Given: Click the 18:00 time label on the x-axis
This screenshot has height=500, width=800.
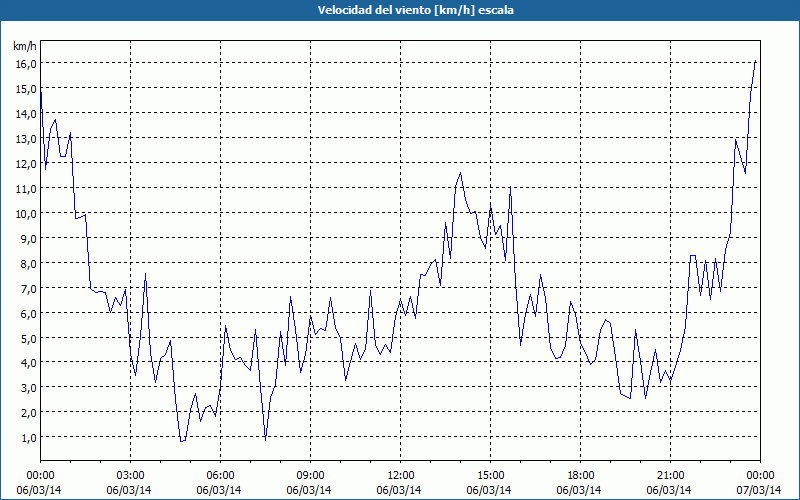Looking at the screenshot, I should (581, 476).
